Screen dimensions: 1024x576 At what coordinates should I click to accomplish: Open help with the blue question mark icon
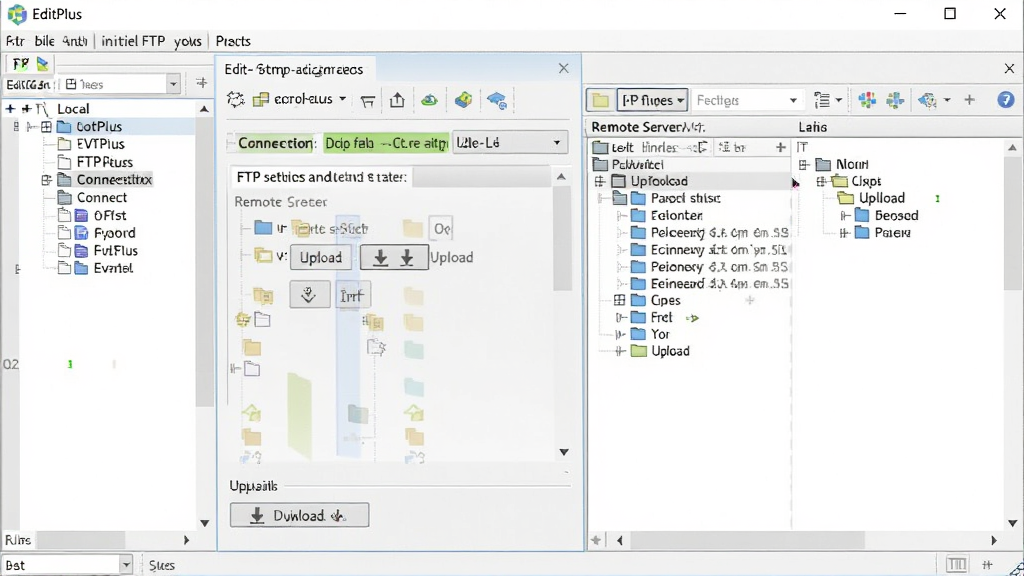[1005, 99]
